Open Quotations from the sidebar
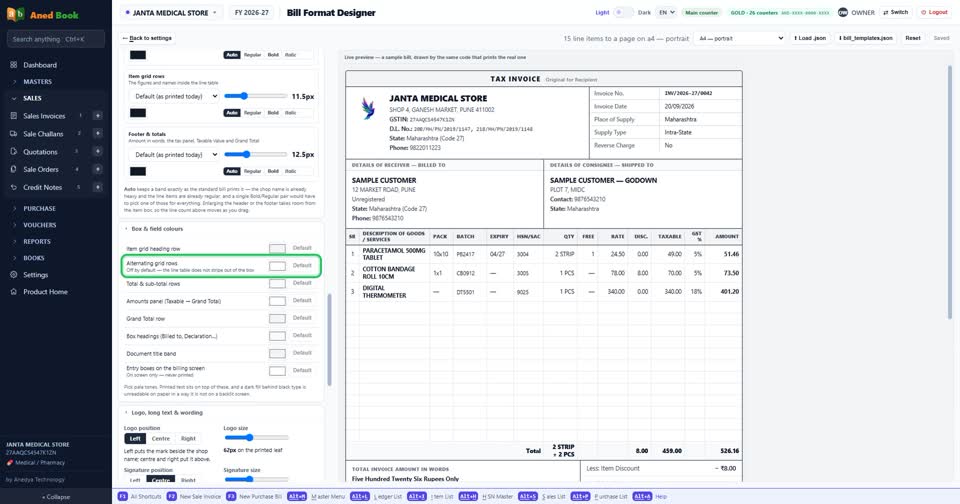 pos(40,151)
